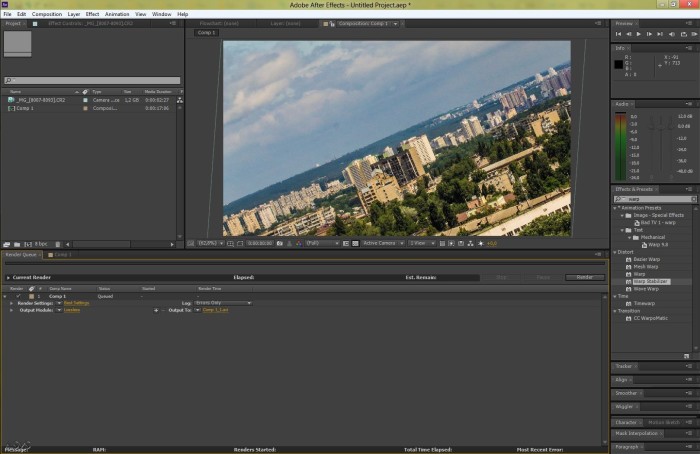This screenshot has height=454, width=700.
Task: Open 1 View layout dropdown
Action: (422, 243)
